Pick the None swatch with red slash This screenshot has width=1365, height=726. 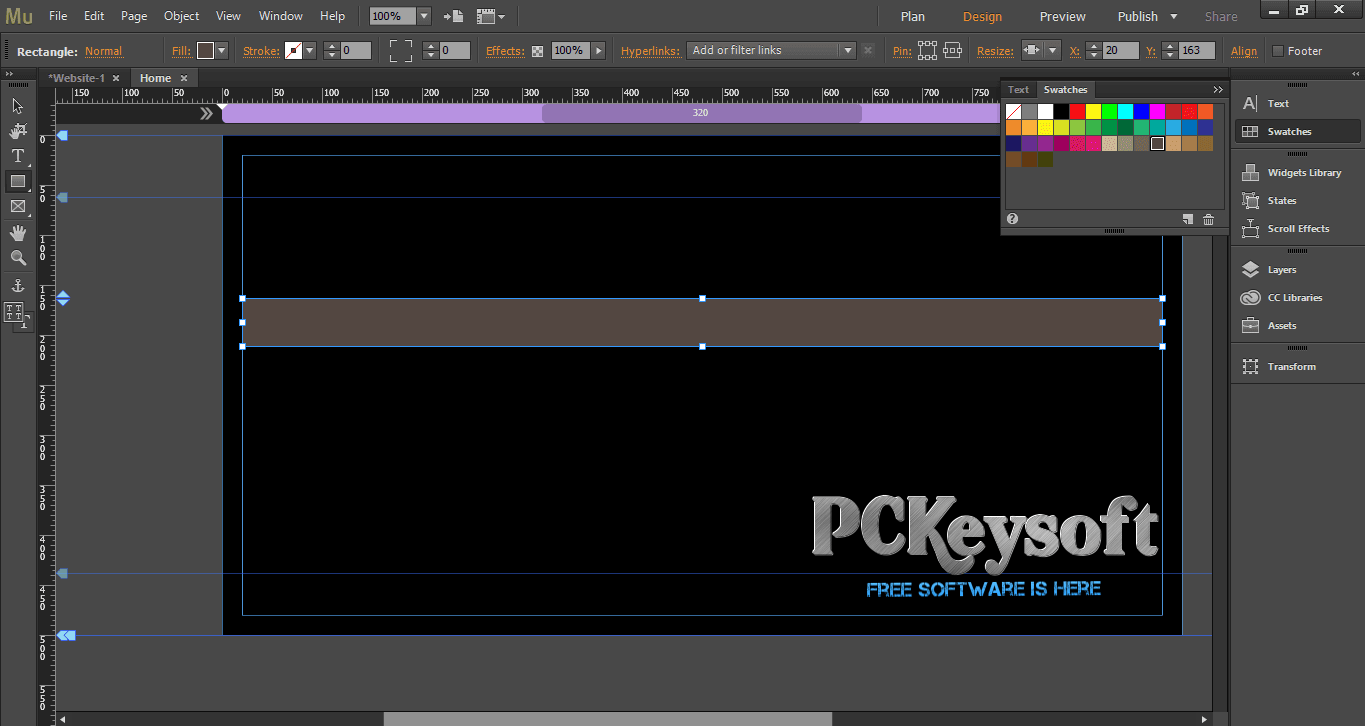(x=1014, y=111)
